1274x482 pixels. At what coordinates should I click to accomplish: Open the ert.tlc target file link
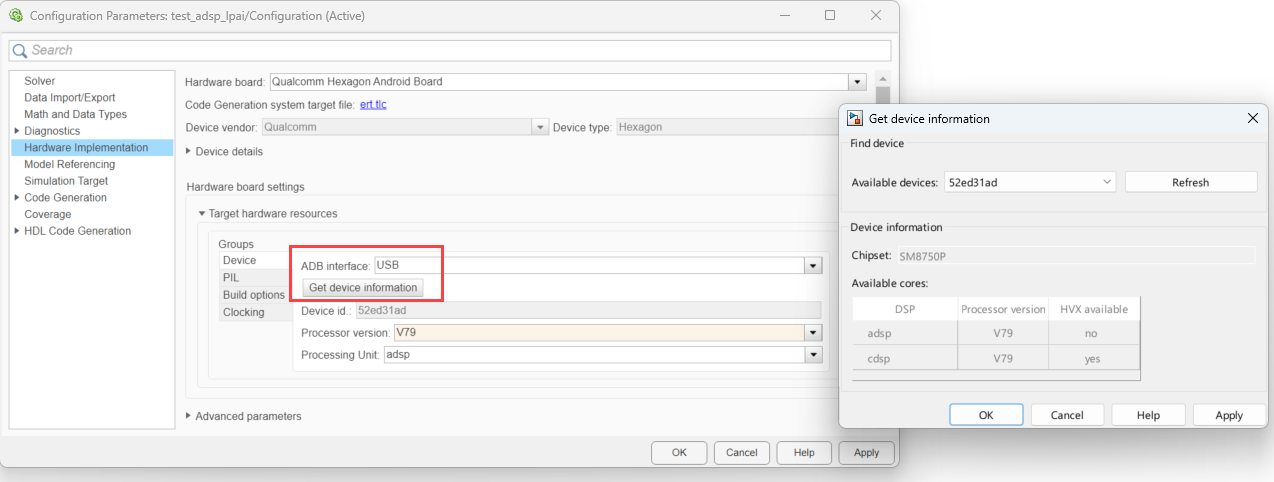[x=372, y=105]
